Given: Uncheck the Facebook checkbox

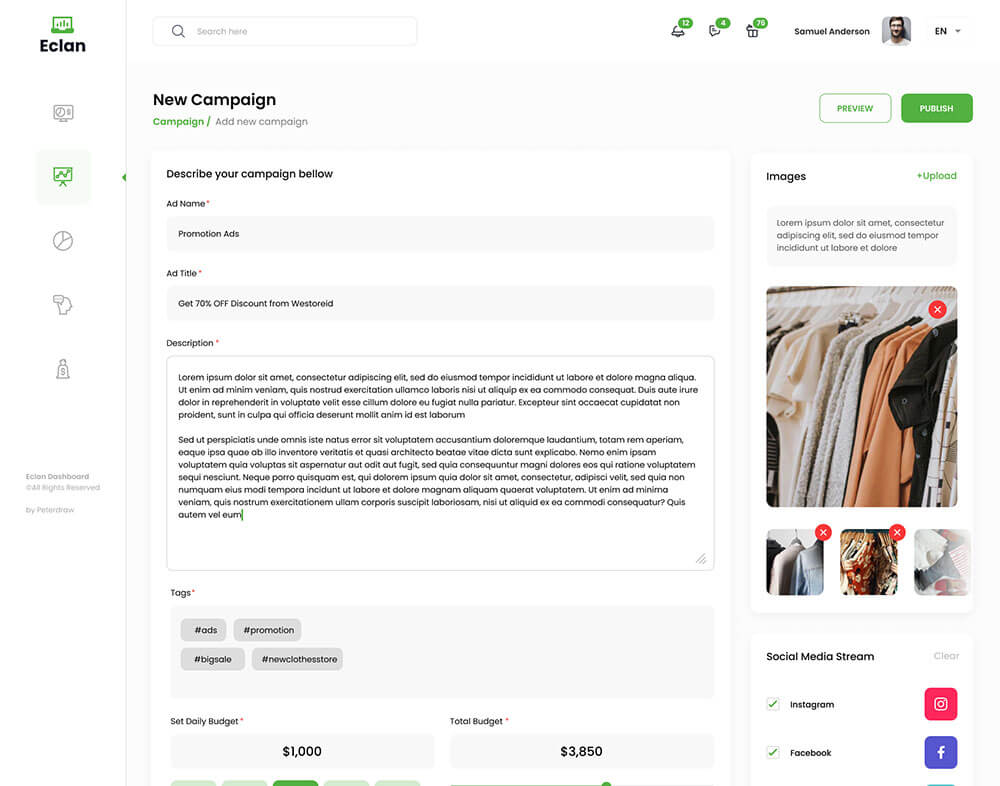Looking at the screenshot, I should (x=773, y=752).
